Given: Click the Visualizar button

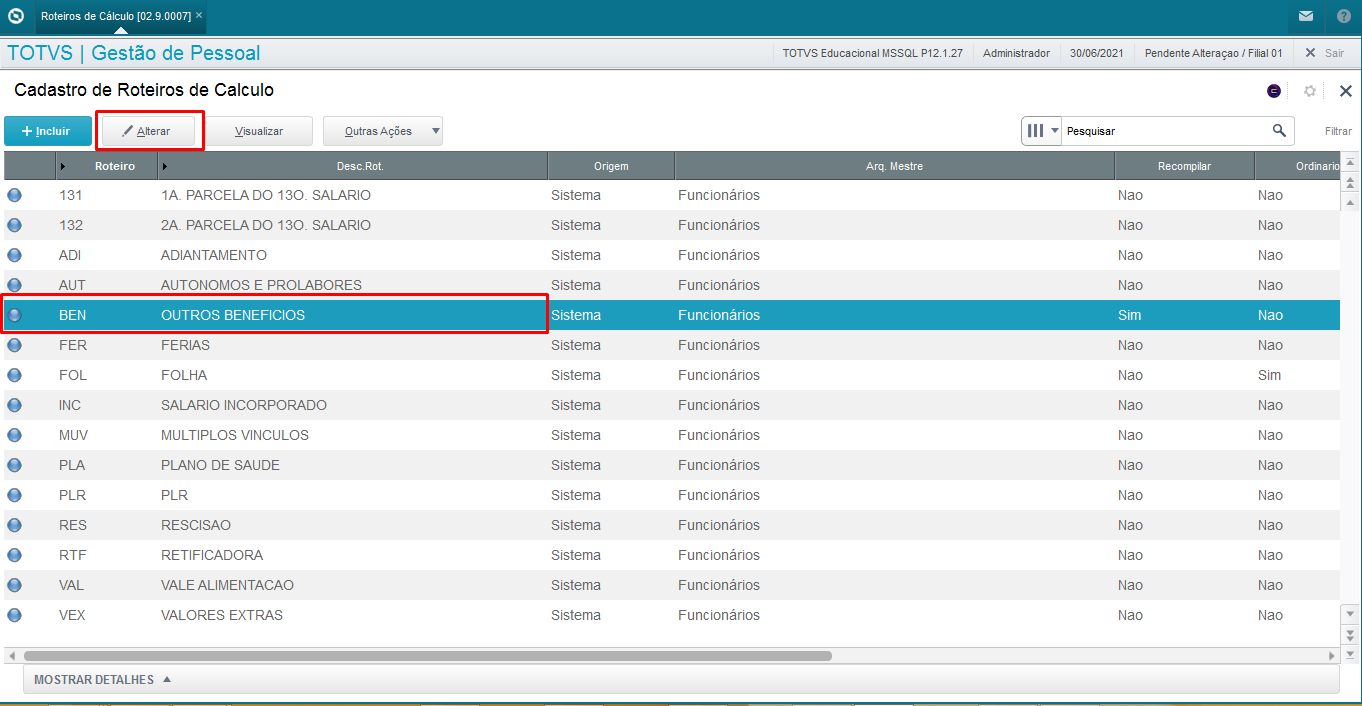Looking at the screenshot, I should click(259, 131).
